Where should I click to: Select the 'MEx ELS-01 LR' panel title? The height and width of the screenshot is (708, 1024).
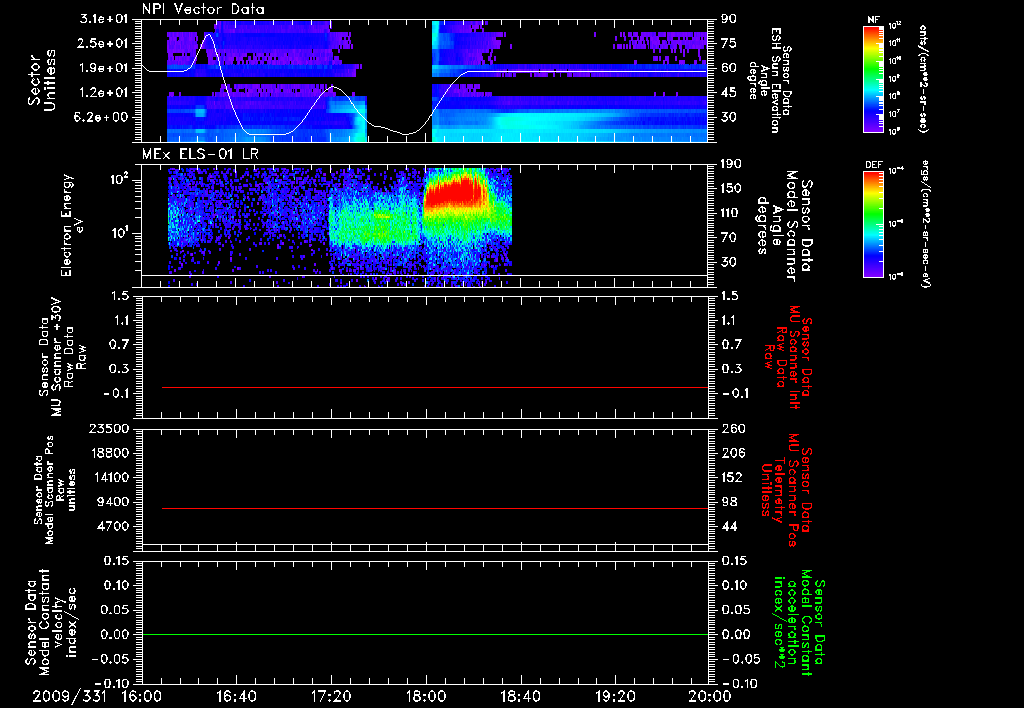pos(200,154)
